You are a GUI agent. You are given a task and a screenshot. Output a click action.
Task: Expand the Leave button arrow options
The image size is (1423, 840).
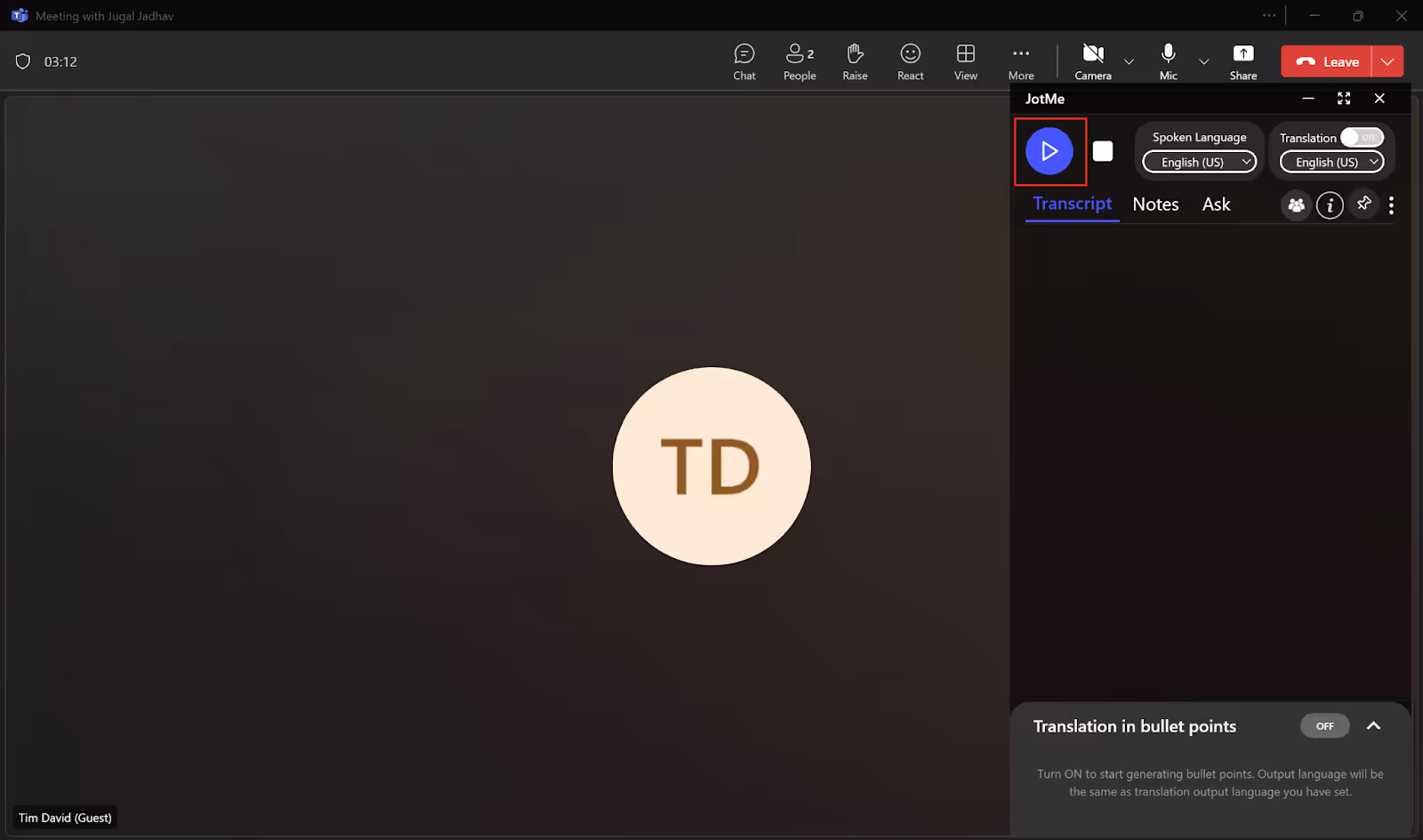(1387, 62)
